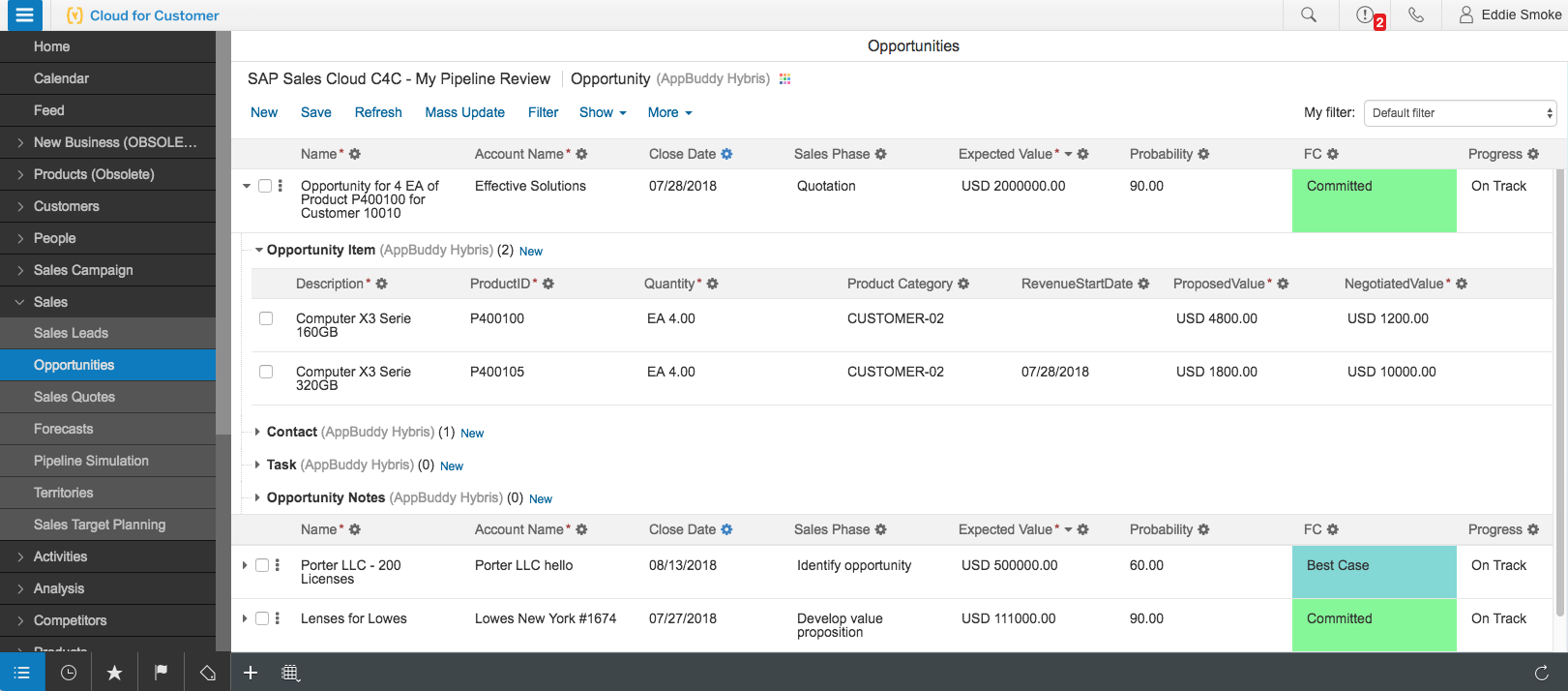The image size is (1568, 691).
Task: Click the tag icon in bottom bar
Action: pyautogui.click(x=207, y=673)
